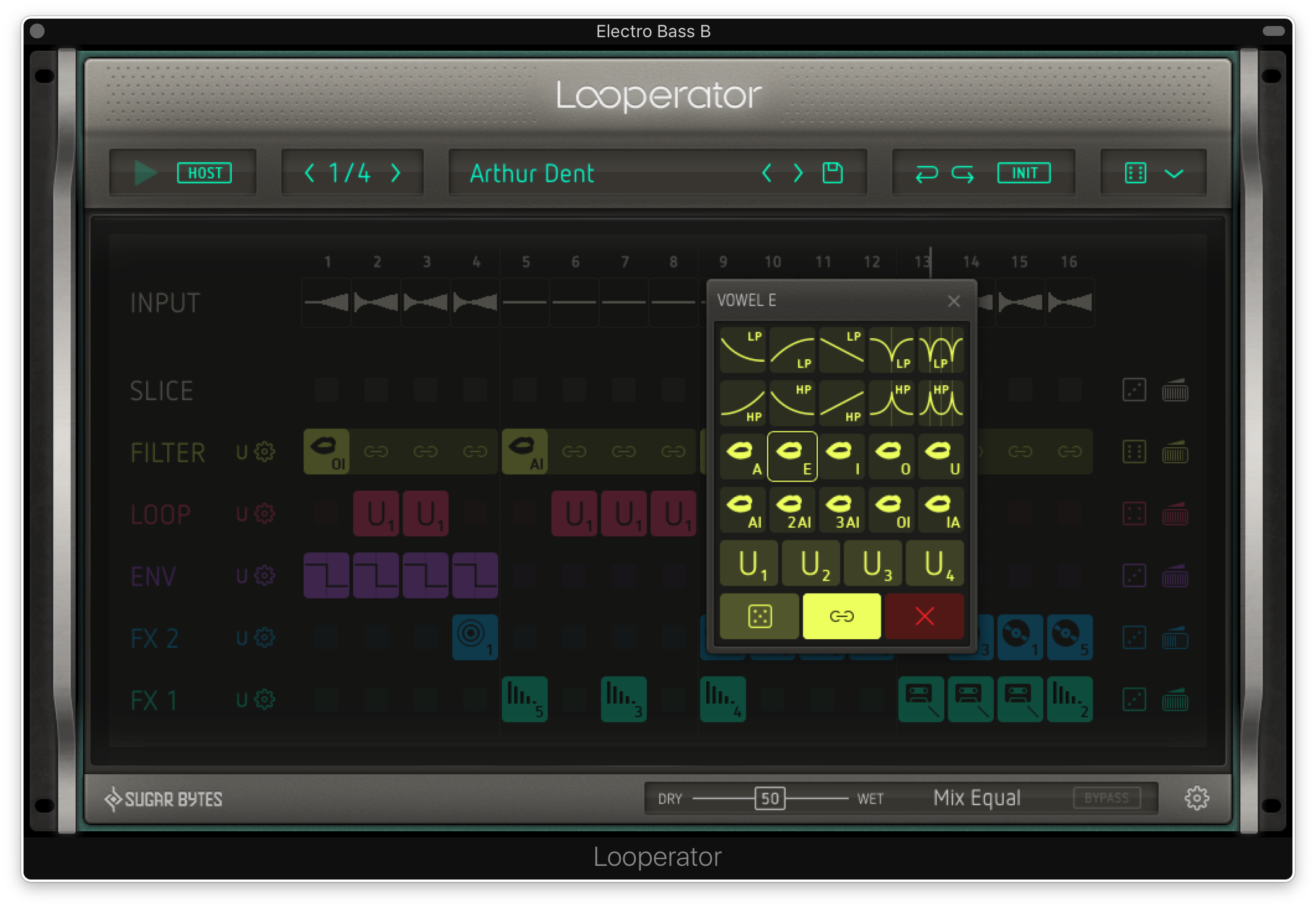1316x908 pixels.
Task: Choose the Vowel O filter preset
Action: click(891, 456)
